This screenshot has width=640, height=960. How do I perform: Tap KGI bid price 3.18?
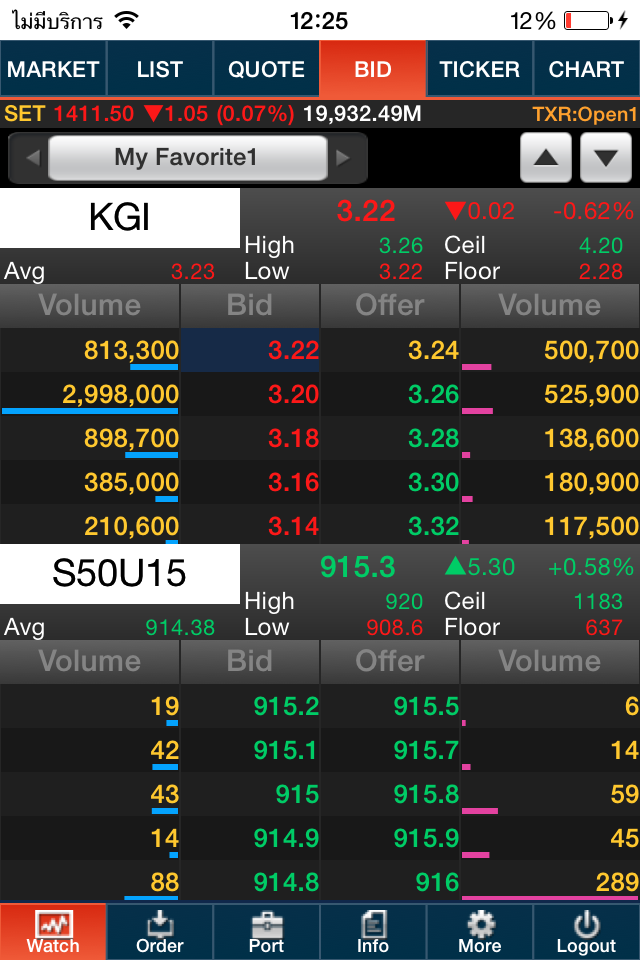coord(293,438)
